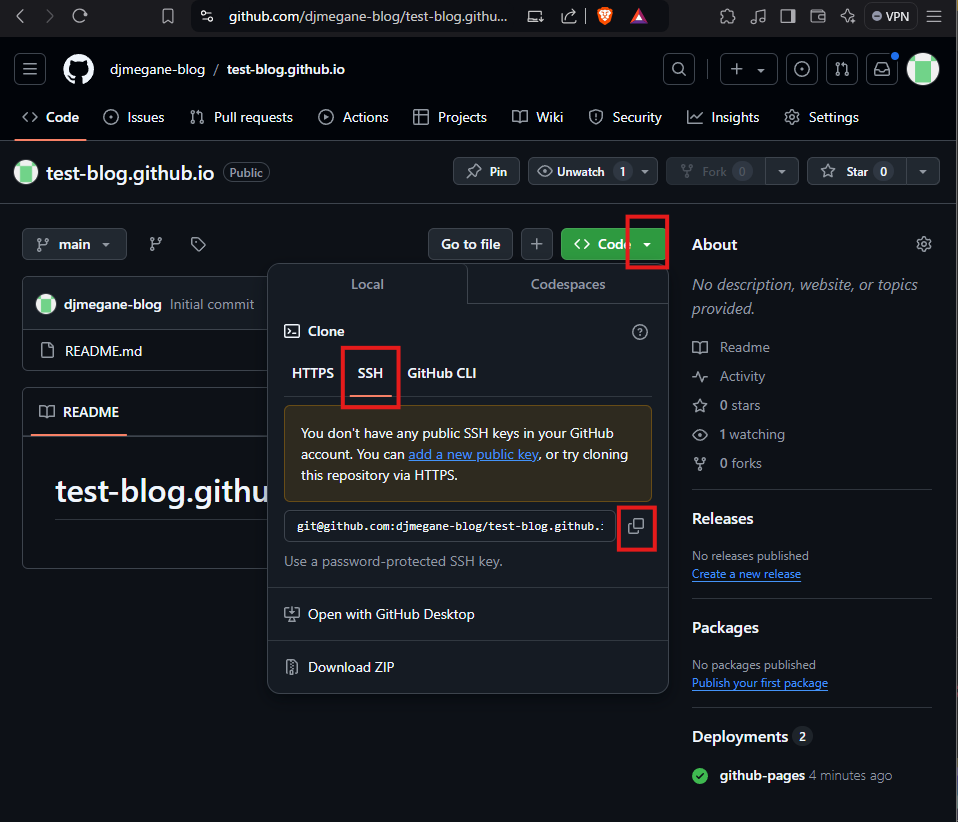Open the notifications inbox icon
The image size is (958, 822).
click(x=882, y=69)
